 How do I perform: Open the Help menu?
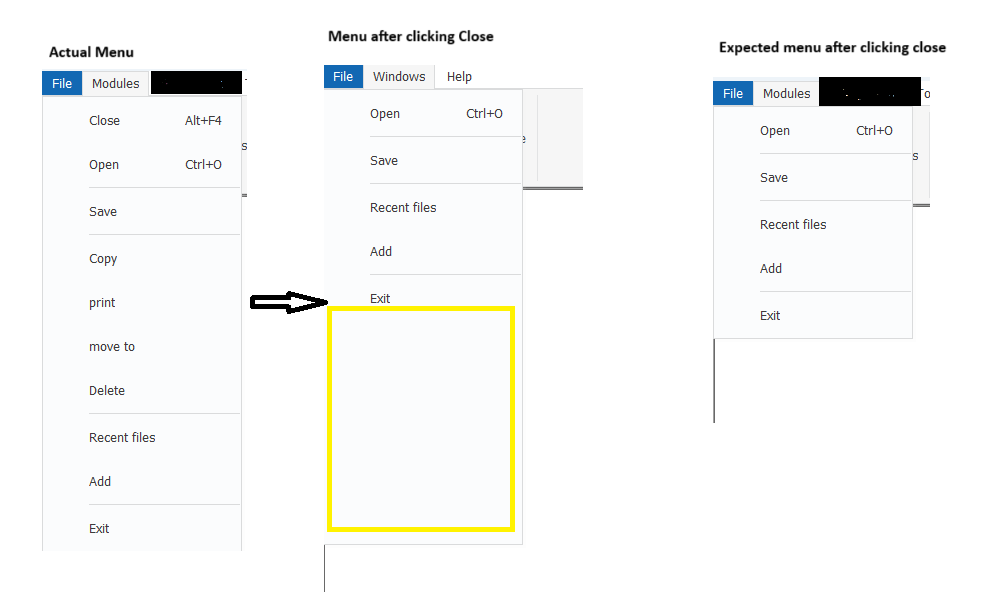pyautogui.click(x=459, y=76)
